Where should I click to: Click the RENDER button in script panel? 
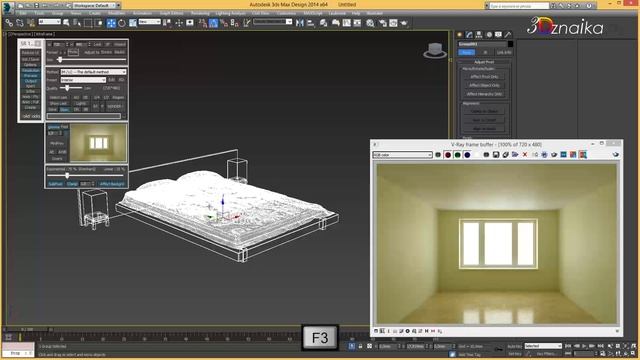(115, 106)
